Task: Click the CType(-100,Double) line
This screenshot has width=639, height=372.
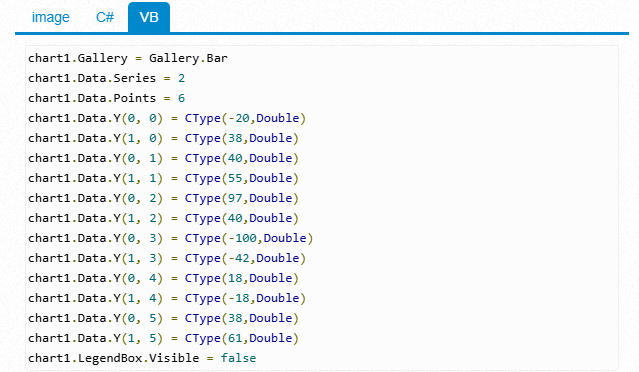Action: point(170,238)
